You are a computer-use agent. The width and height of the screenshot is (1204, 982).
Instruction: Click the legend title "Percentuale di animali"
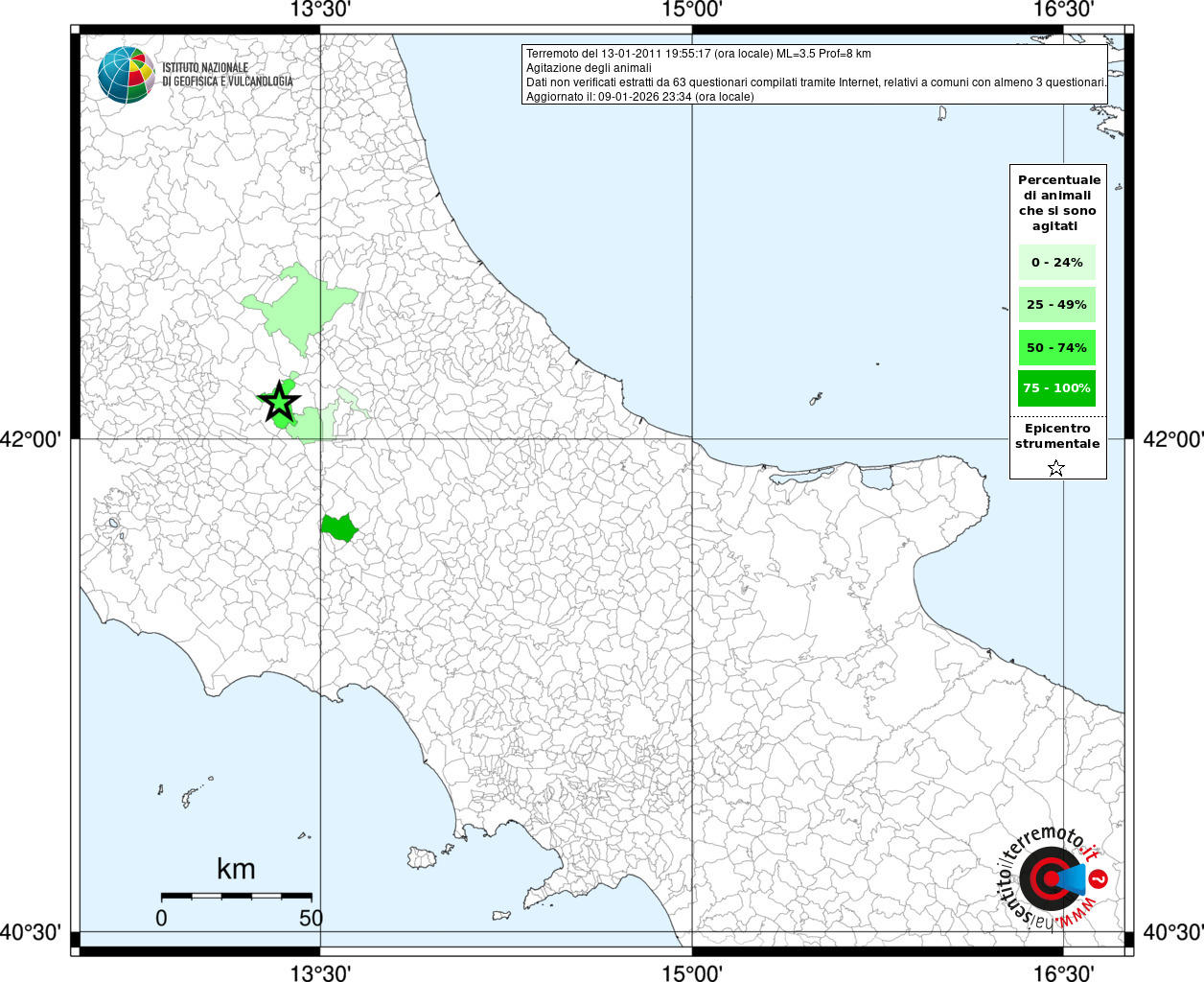click(x=1058, y=202)
